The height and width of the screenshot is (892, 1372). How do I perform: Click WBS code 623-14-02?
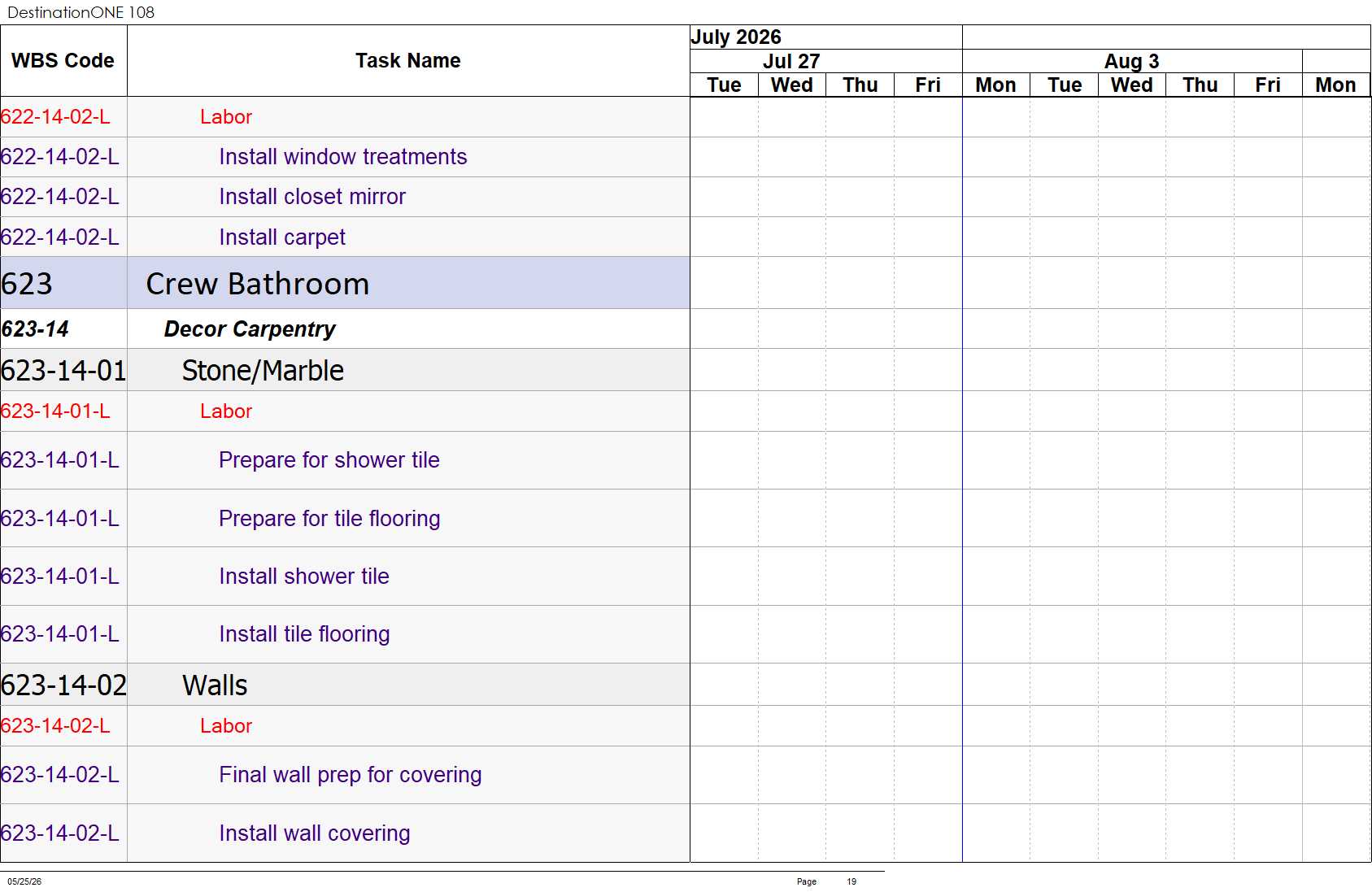coord(63,685)
